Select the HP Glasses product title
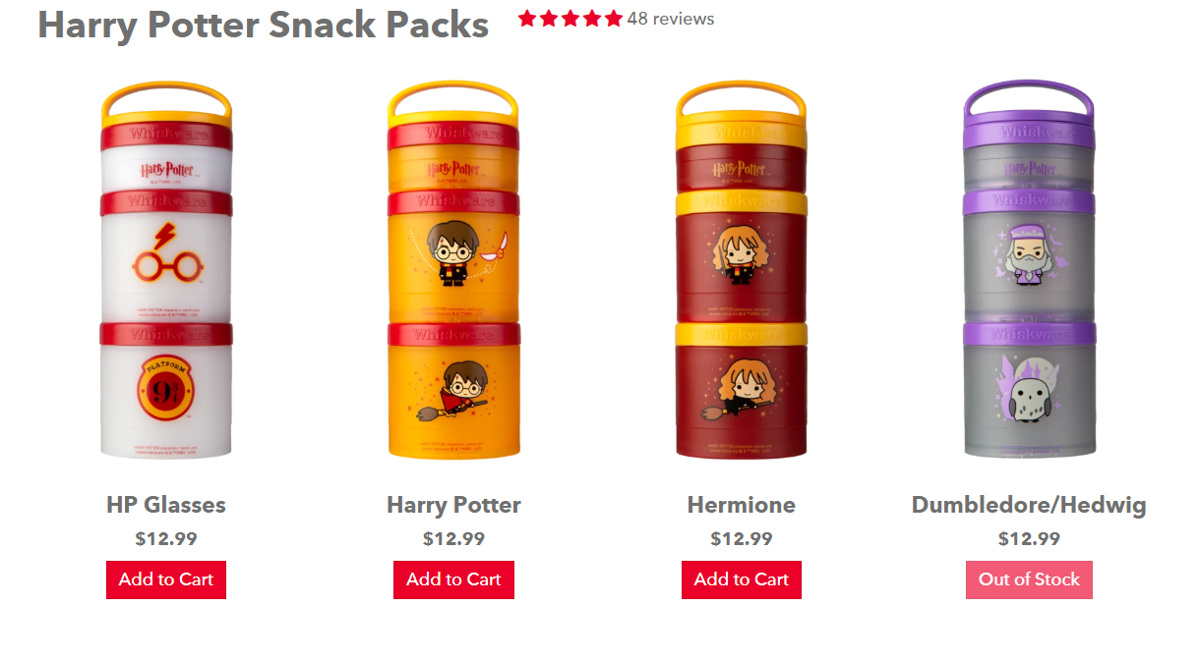This screenshot has height=660, width=1200. [166, 505]
